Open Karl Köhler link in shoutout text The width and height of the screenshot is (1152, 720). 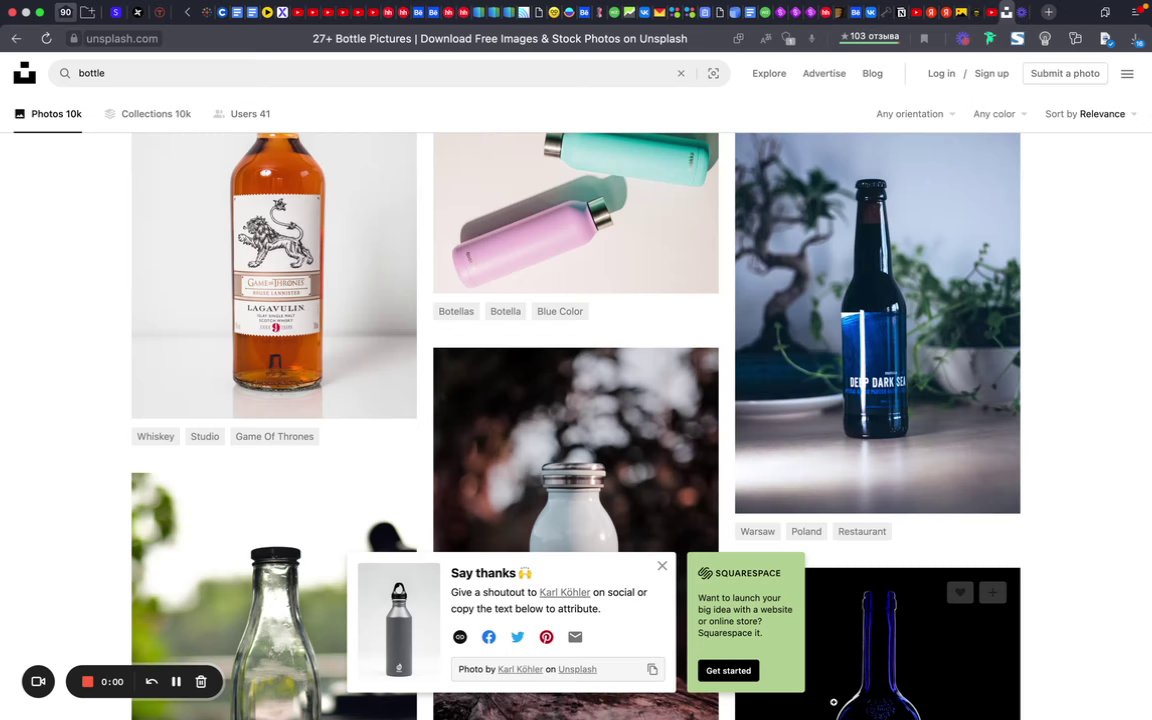564,592
